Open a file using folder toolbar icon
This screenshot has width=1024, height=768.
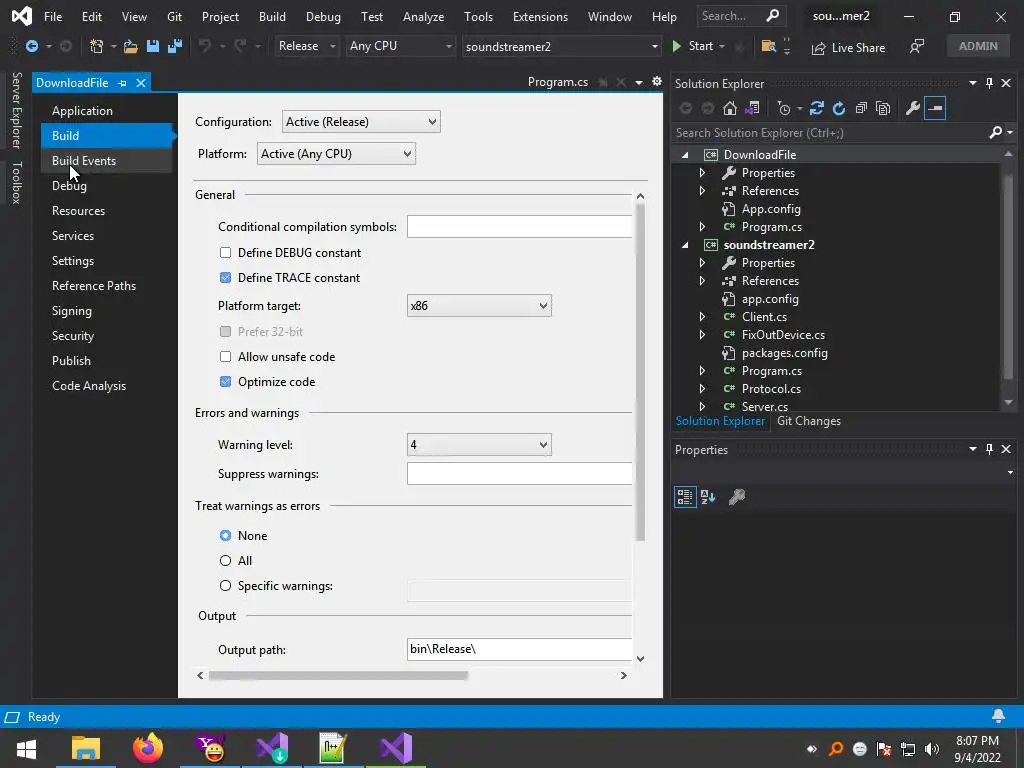pyautogui.click(x=131, y=46)
